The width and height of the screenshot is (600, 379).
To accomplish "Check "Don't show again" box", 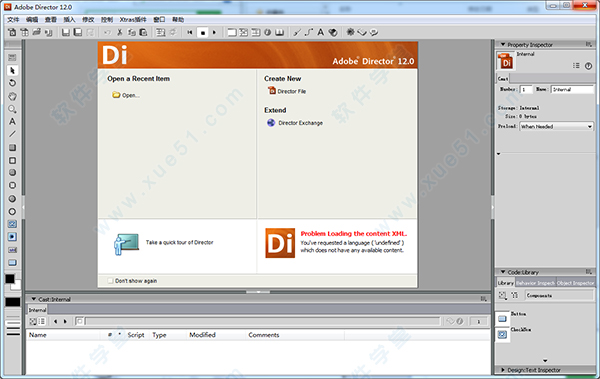I will pyautogui.click(x=110, y=281).
